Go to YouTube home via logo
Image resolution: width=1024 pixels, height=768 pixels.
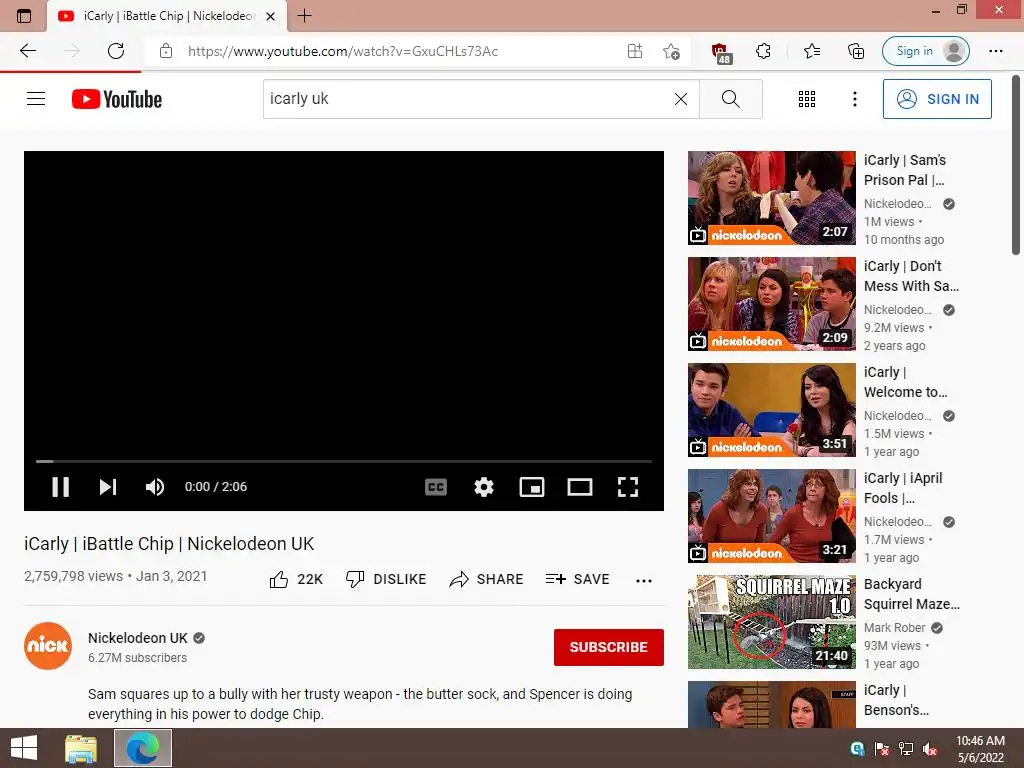coord(117,99)
